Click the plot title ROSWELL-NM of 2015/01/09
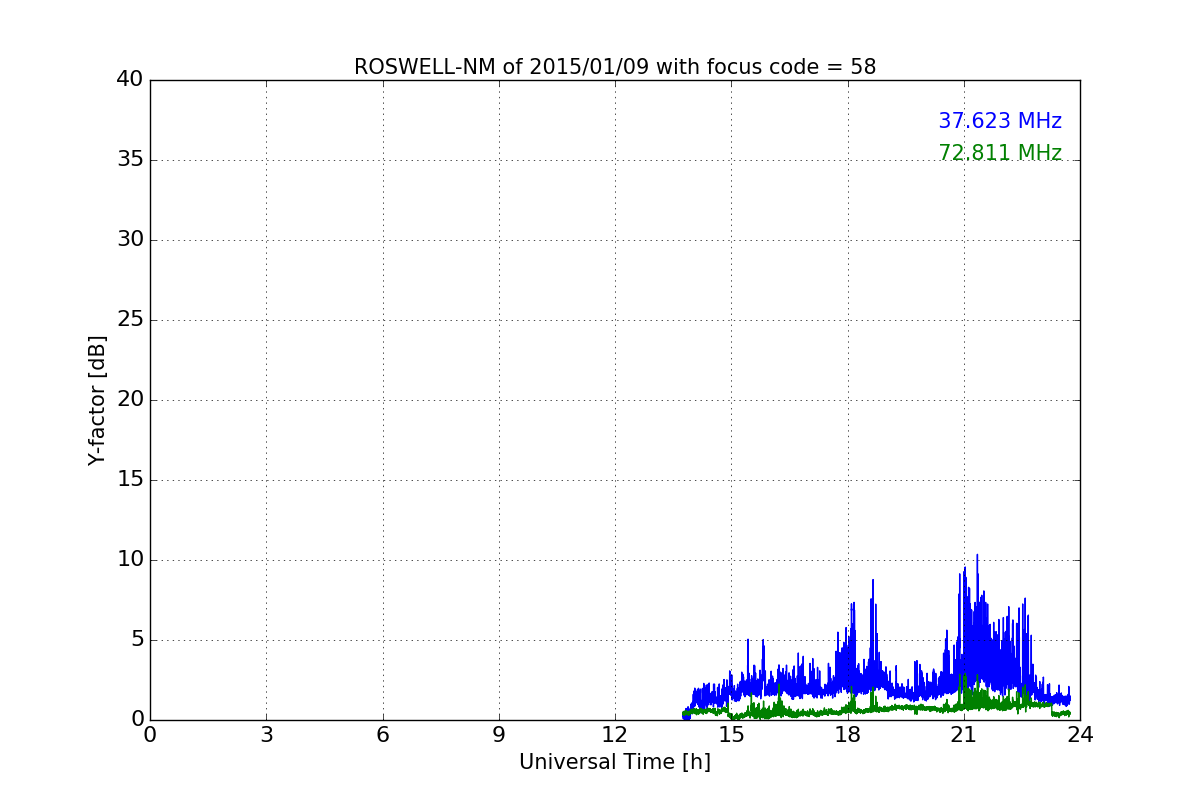Screen dimensions: 1200x800 [x=614, y=67]
